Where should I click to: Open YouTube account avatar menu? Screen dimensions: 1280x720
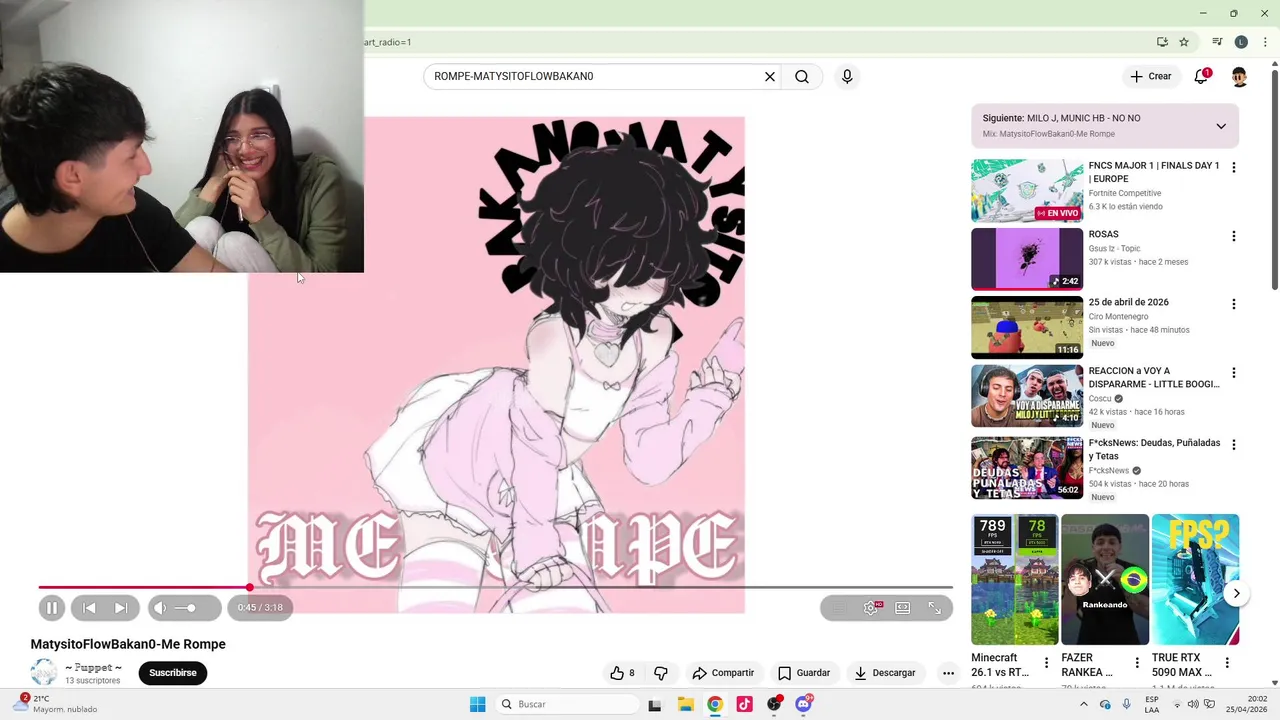(1239, 77)
